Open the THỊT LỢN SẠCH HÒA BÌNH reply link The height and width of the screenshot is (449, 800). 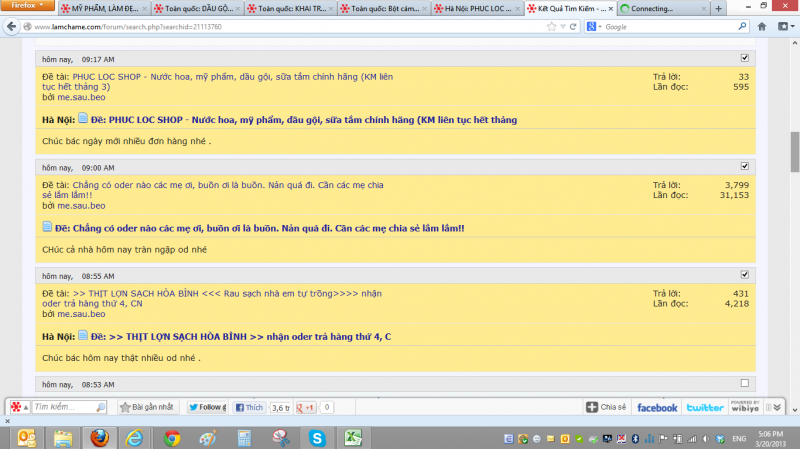(x=225, y=336)
